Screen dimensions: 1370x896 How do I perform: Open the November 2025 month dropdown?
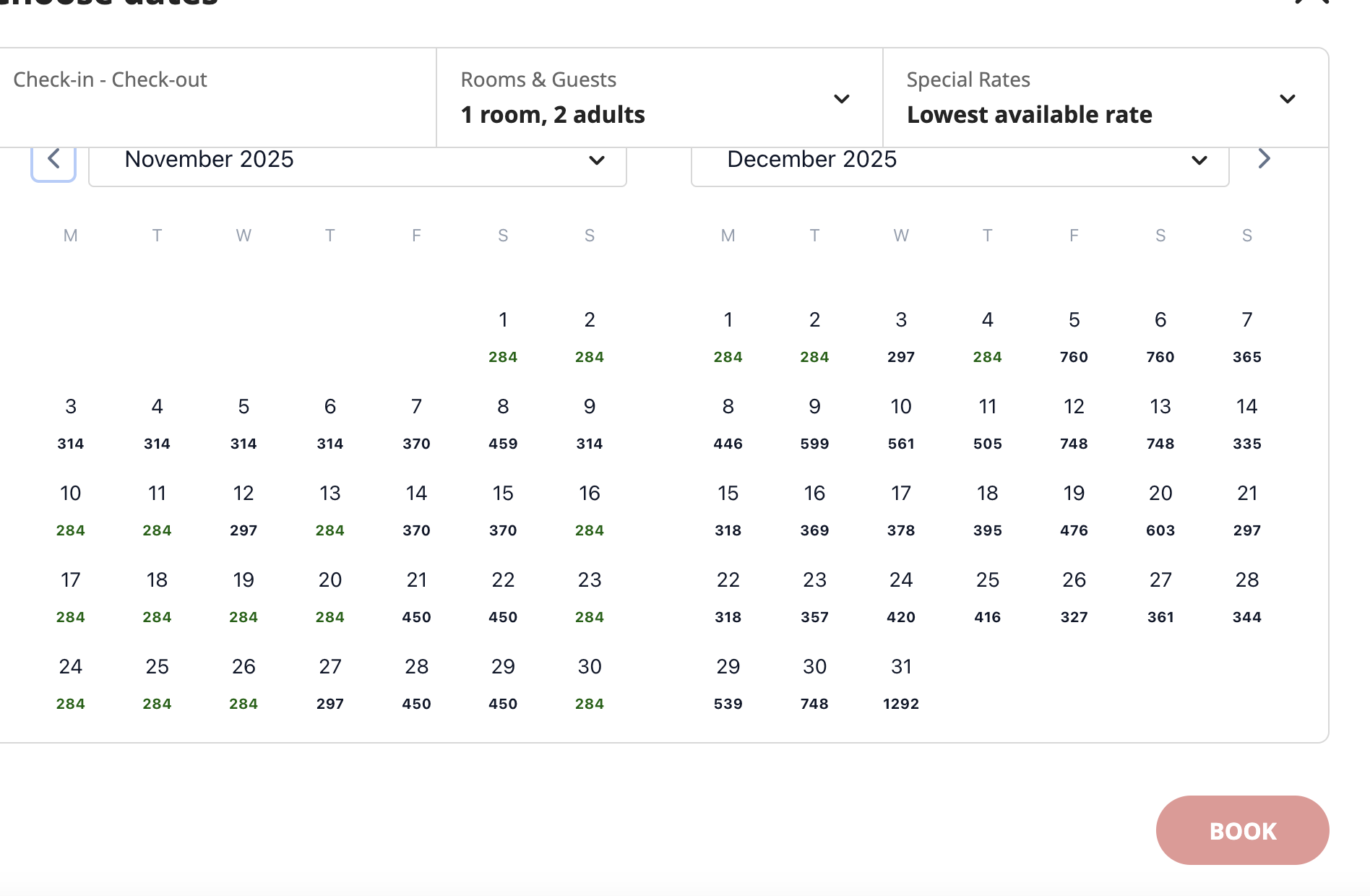pyautogui.click(x=357, y=160)
